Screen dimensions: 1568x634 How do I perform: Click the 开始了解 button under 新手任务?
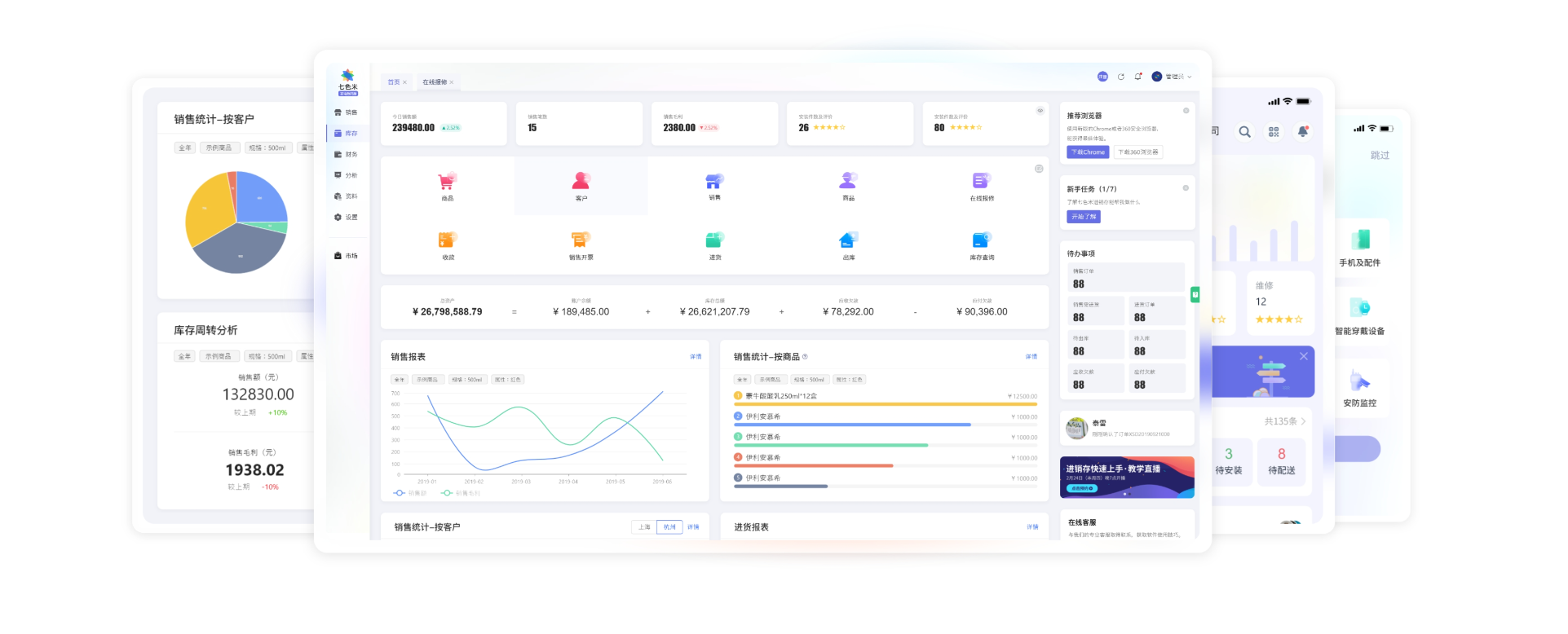pyautogui.click(x=1084, y=217)
